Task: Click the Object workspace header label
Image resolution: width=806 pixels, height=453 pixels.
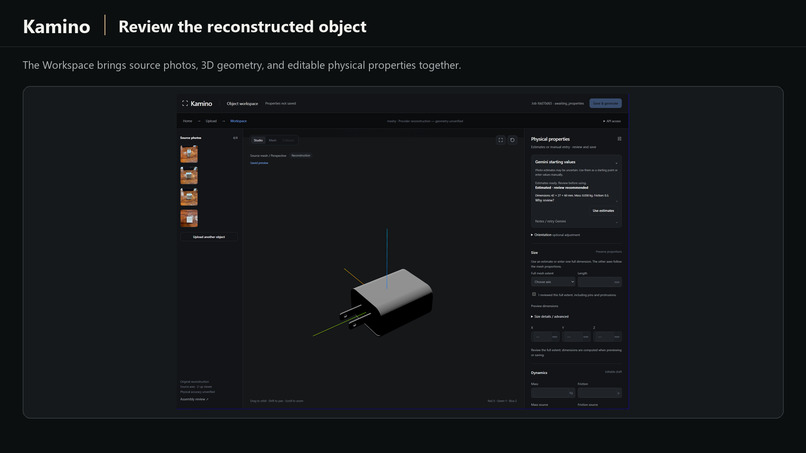Action: click(242, 103)
